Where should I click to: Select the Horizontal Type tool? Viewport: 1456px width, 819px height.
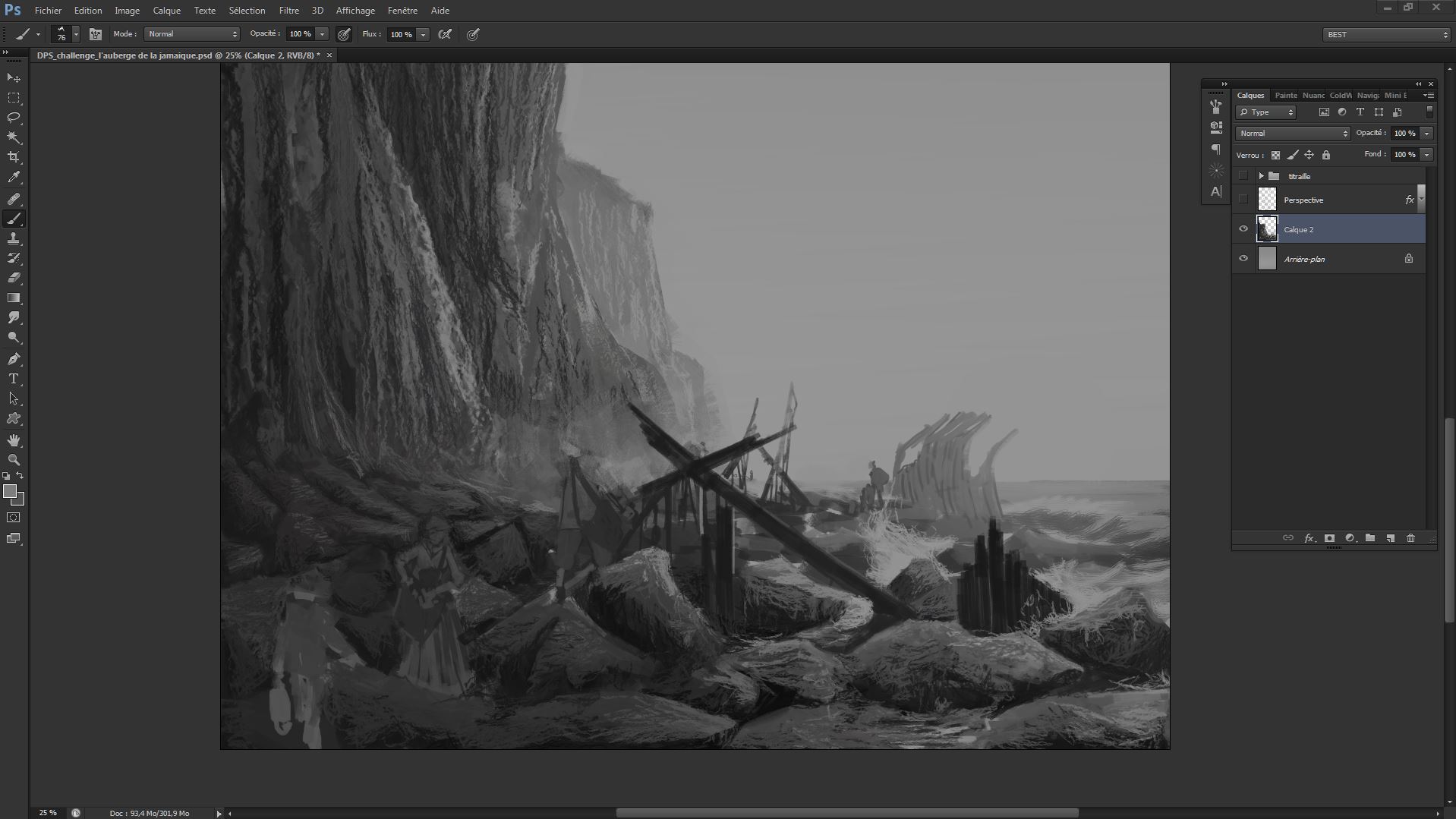click(14, 379)
